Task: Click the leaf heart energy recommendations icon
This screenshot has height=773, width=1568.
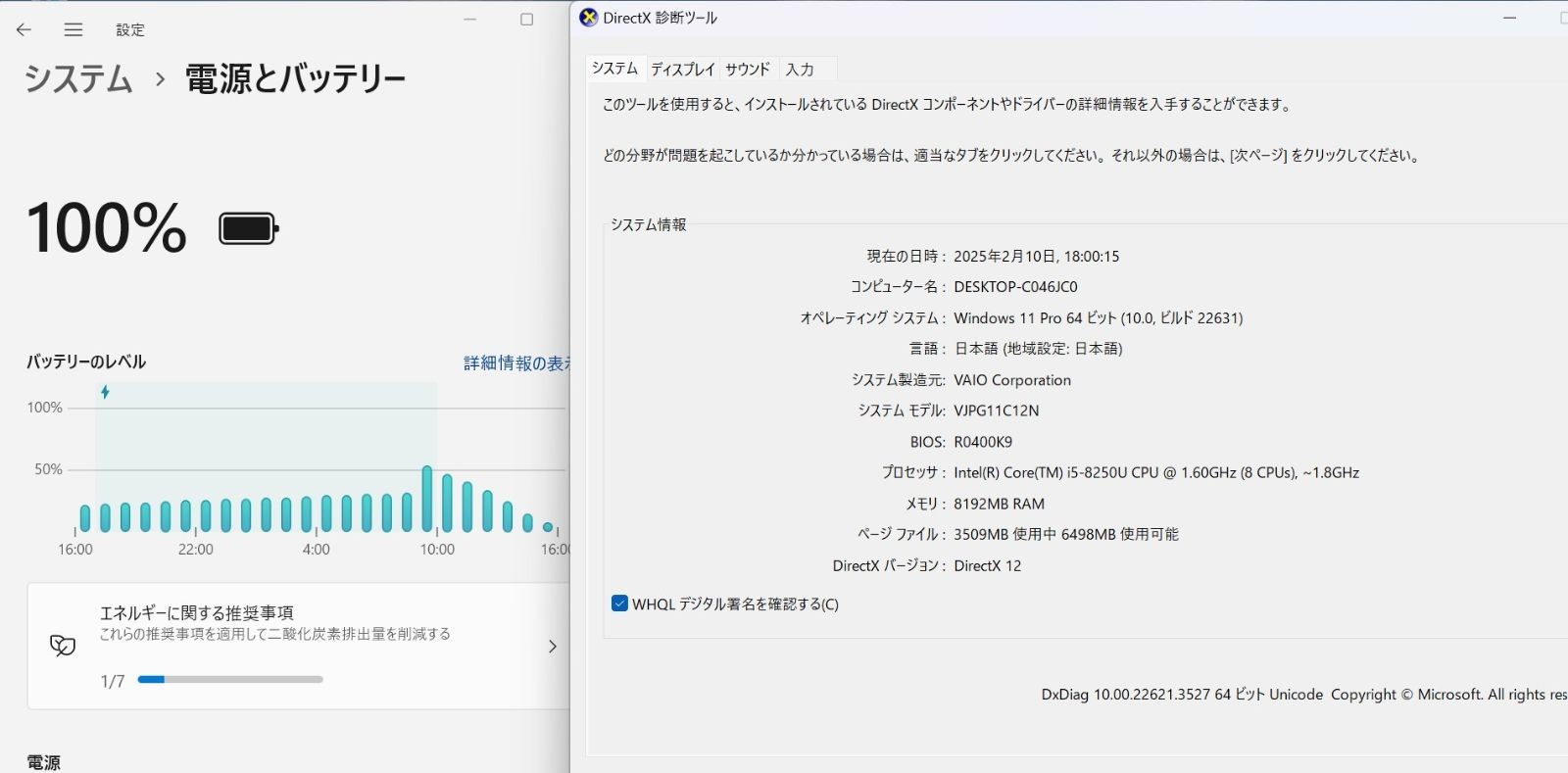Action: 63,645
